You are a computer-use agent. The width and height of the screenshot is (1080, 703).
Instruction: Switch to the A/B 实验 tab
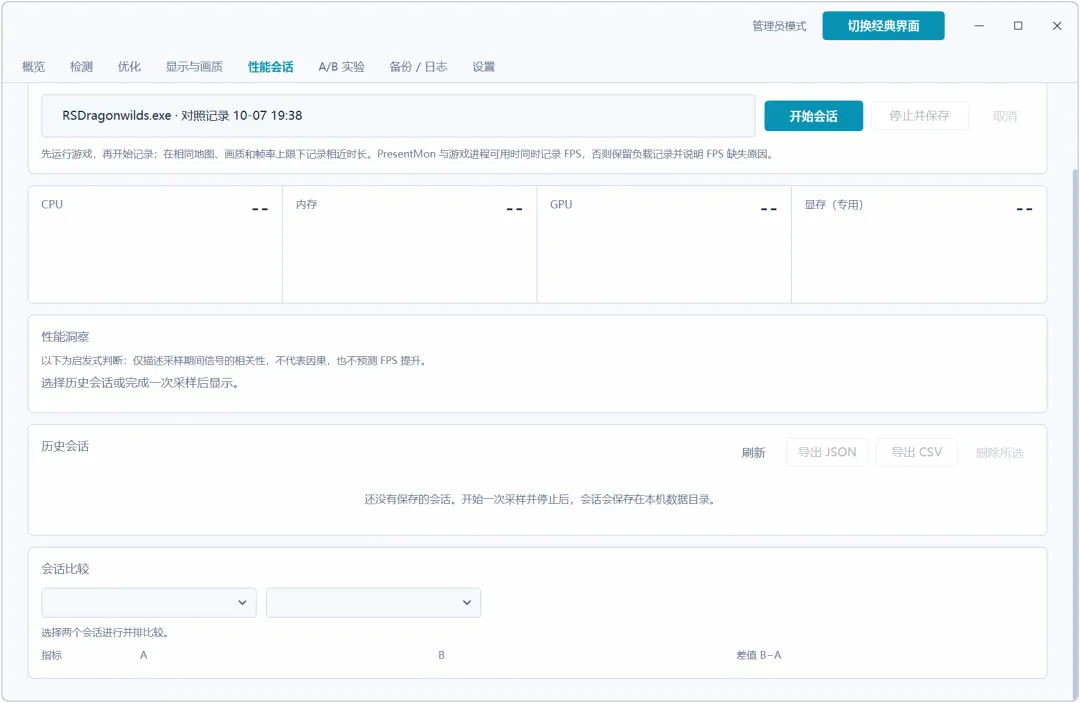pos(342,67)
